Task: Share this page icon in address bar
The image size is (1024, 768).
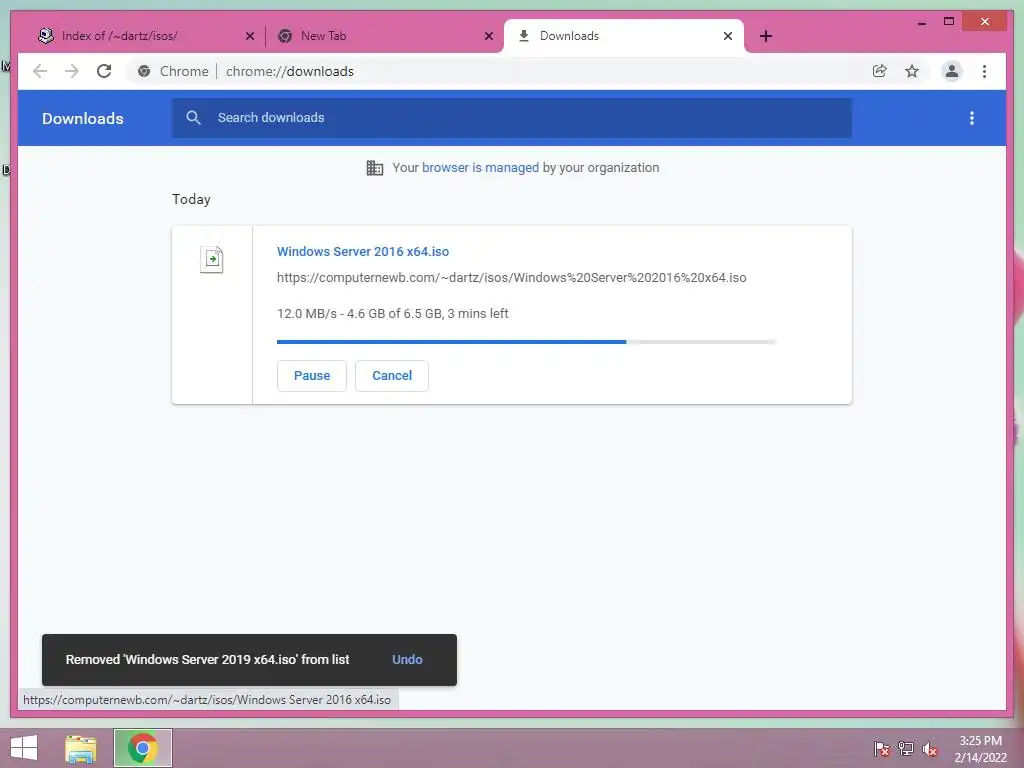Action: (880, 71)
